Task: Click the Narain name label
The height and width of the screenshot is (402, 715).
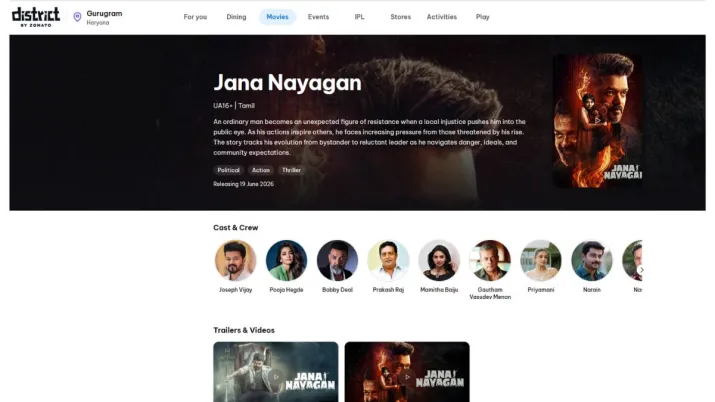Action: [x=592, y=290]
